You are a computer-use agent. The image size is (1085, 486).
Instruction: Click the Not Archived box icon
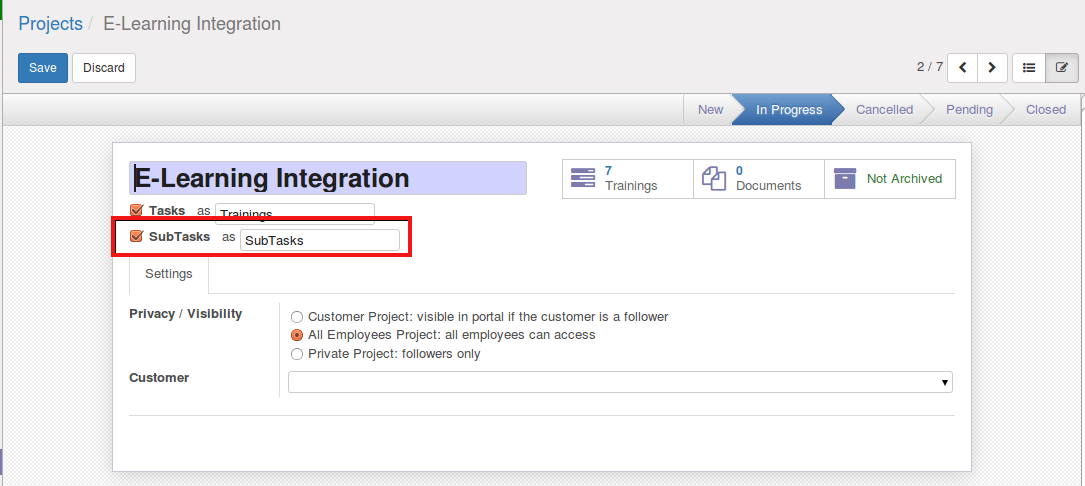(845, 179)
